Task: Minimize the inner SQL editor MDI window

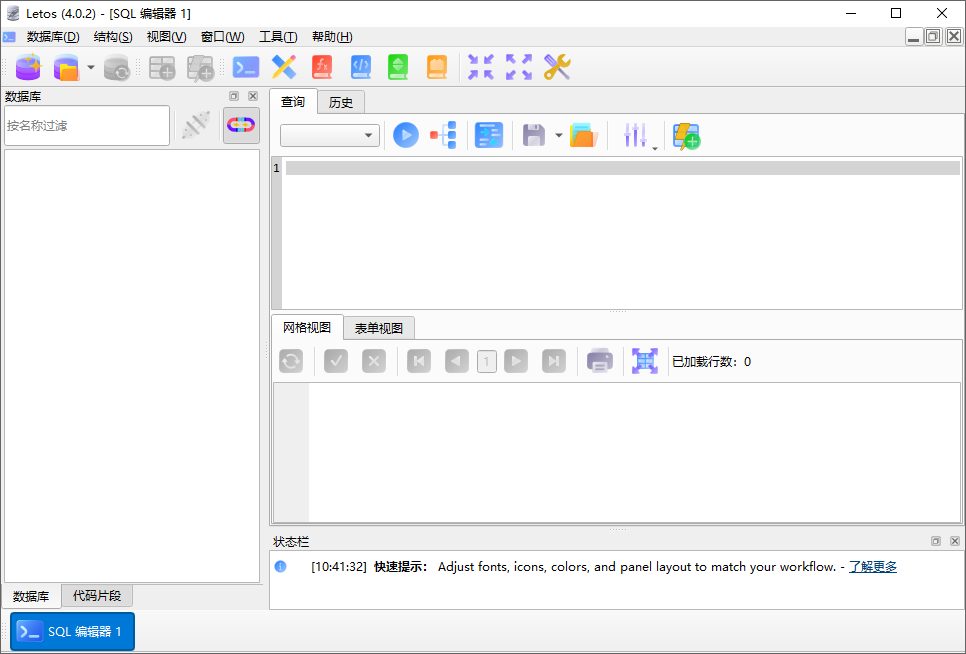Action: tap(914, 37)
